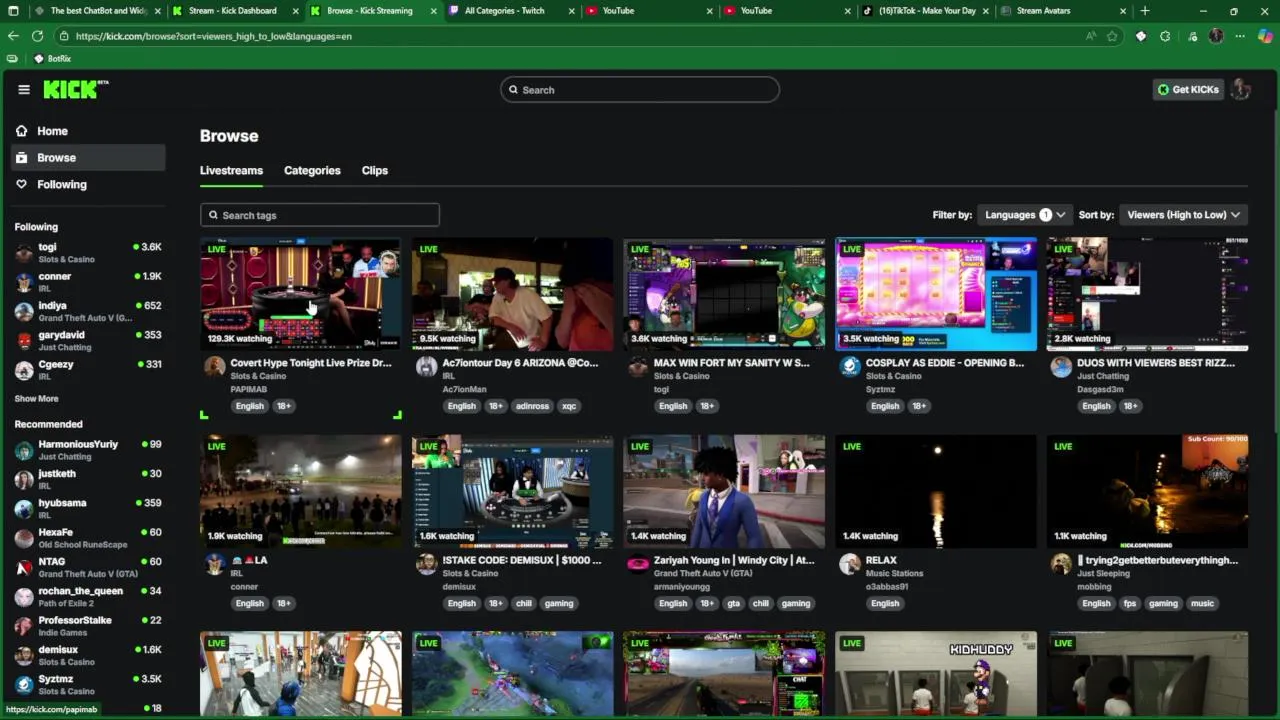This screenshot has height=720, width=1280.
Task: Select demisux in Recommended list
Action: pyautogui.click(x=88, y=655)
